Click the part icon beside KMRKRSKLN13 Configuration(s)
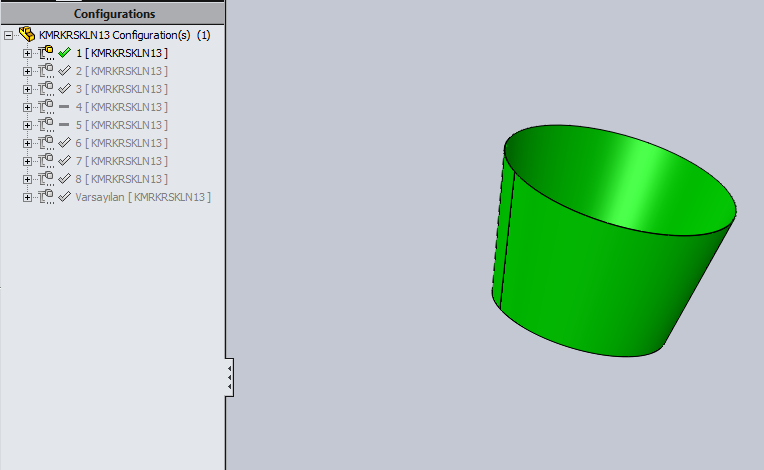 click(x=27, y=34)
